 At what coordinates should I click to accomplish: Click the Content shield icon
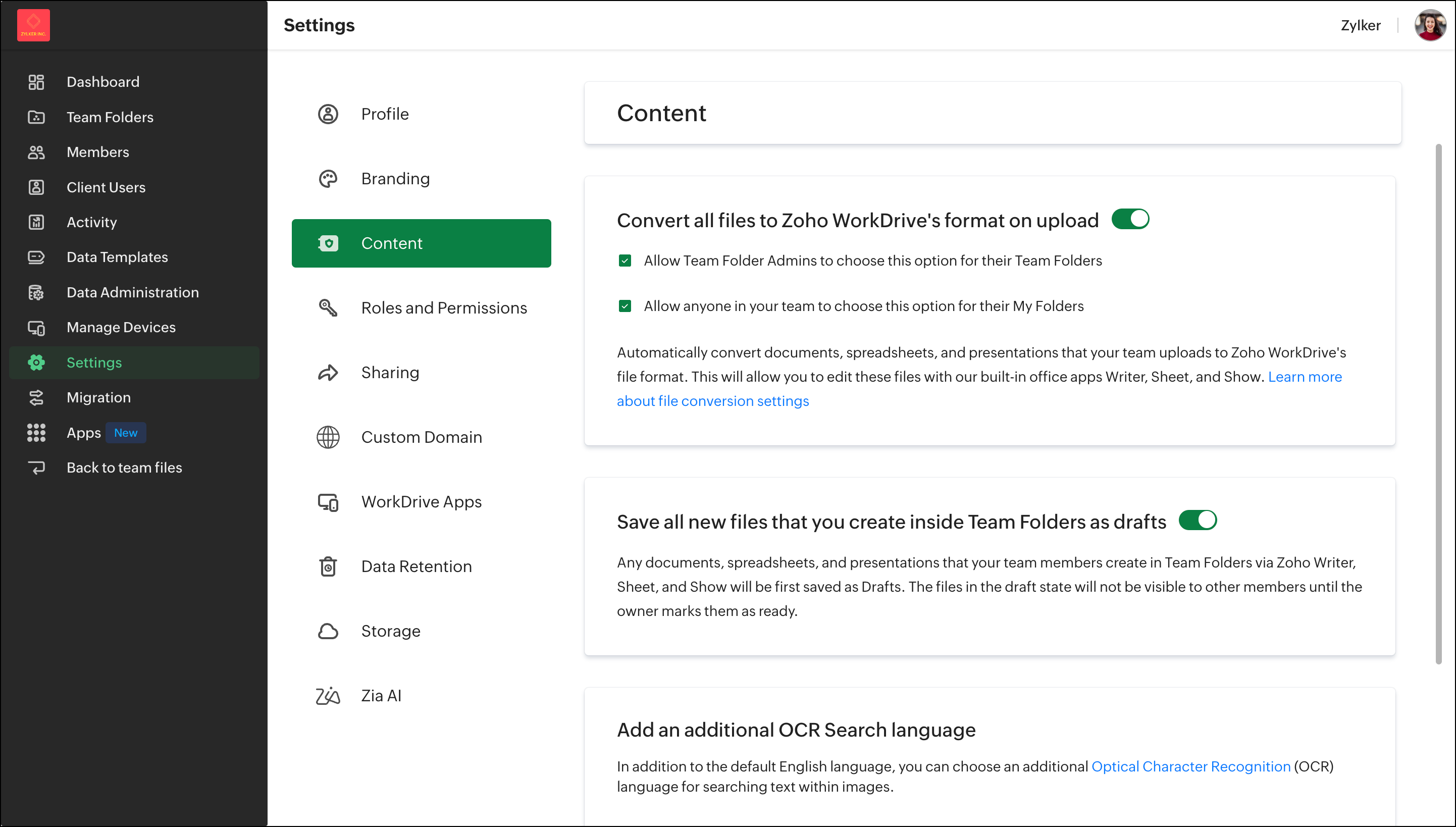coord(328,244)
